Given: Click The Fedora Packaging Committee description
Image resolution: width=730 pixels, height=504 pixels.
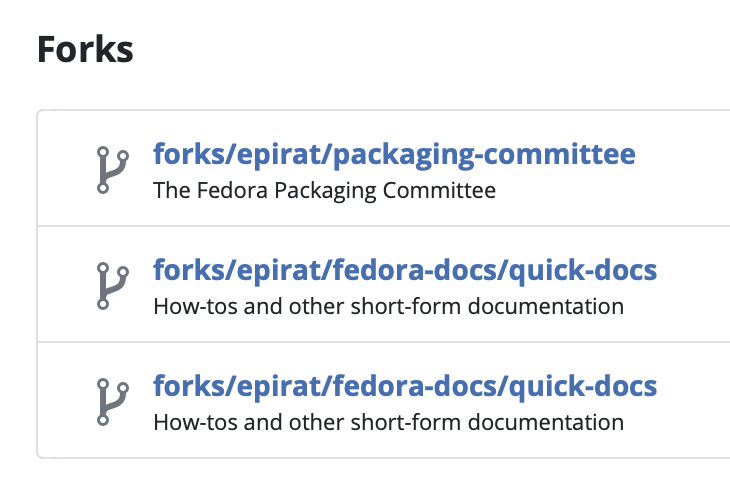Looking at the screenshot, I should point(324,191).
